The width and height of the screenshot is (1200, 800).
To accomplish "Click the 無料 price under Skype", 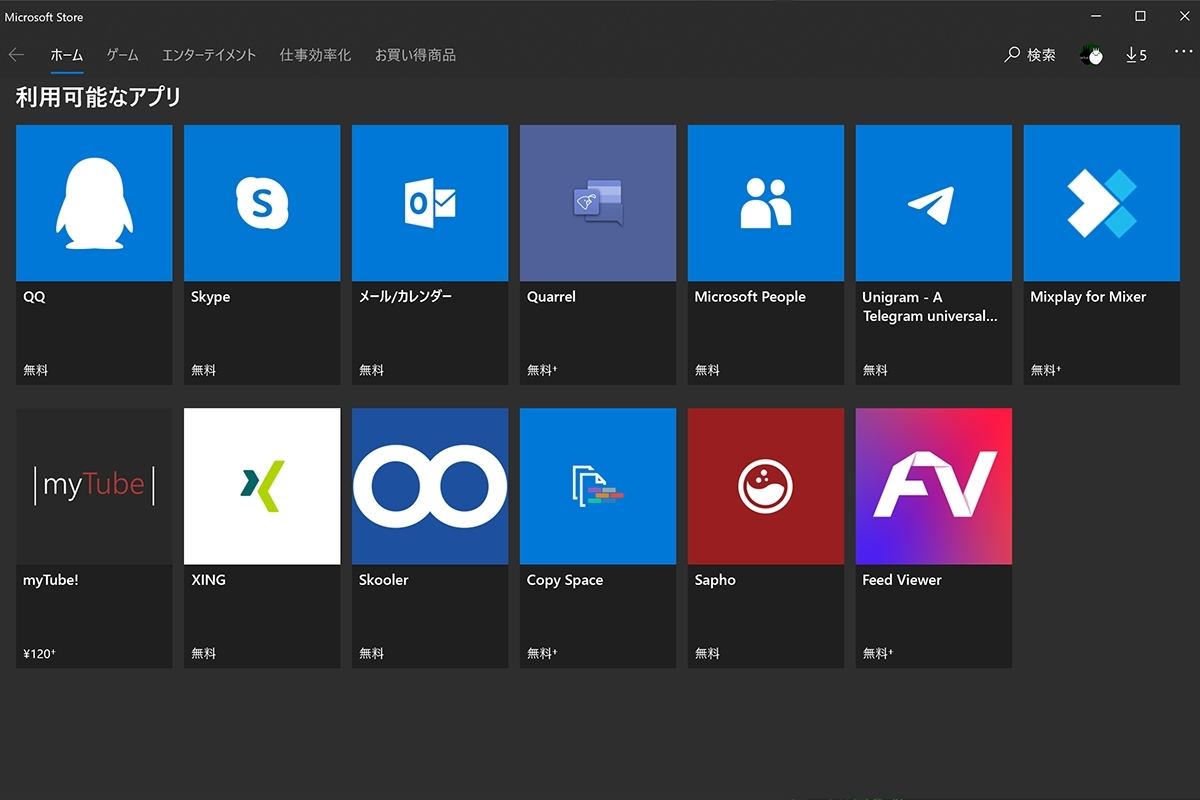I will point(204,370).
